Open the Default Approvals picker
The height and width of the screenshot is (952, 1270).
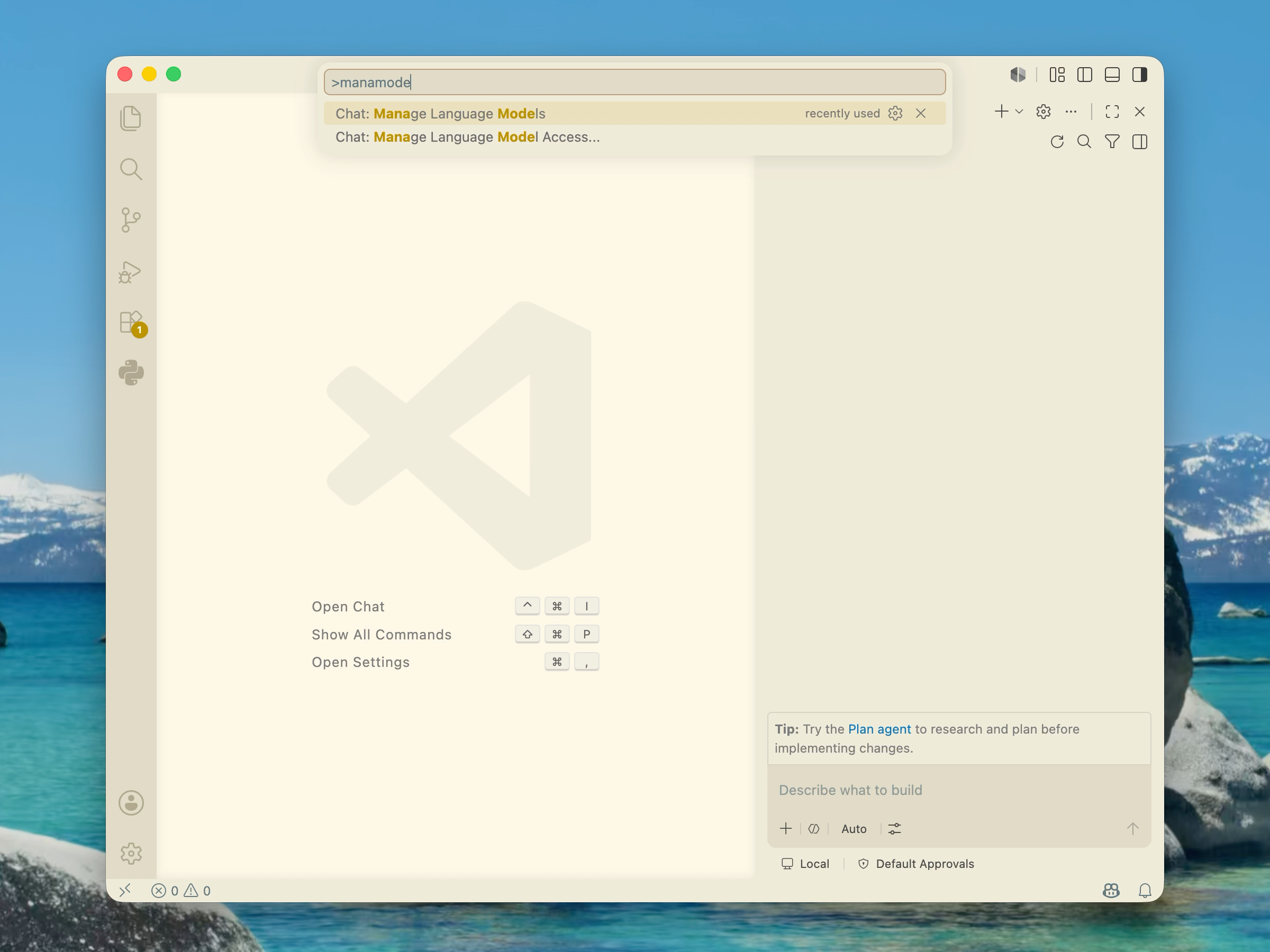tap(916, 864)
